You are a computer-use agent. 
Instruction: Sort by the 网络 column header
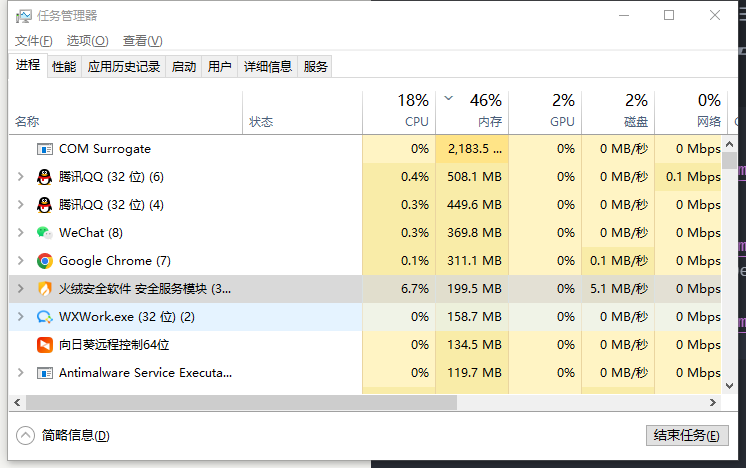691,113
